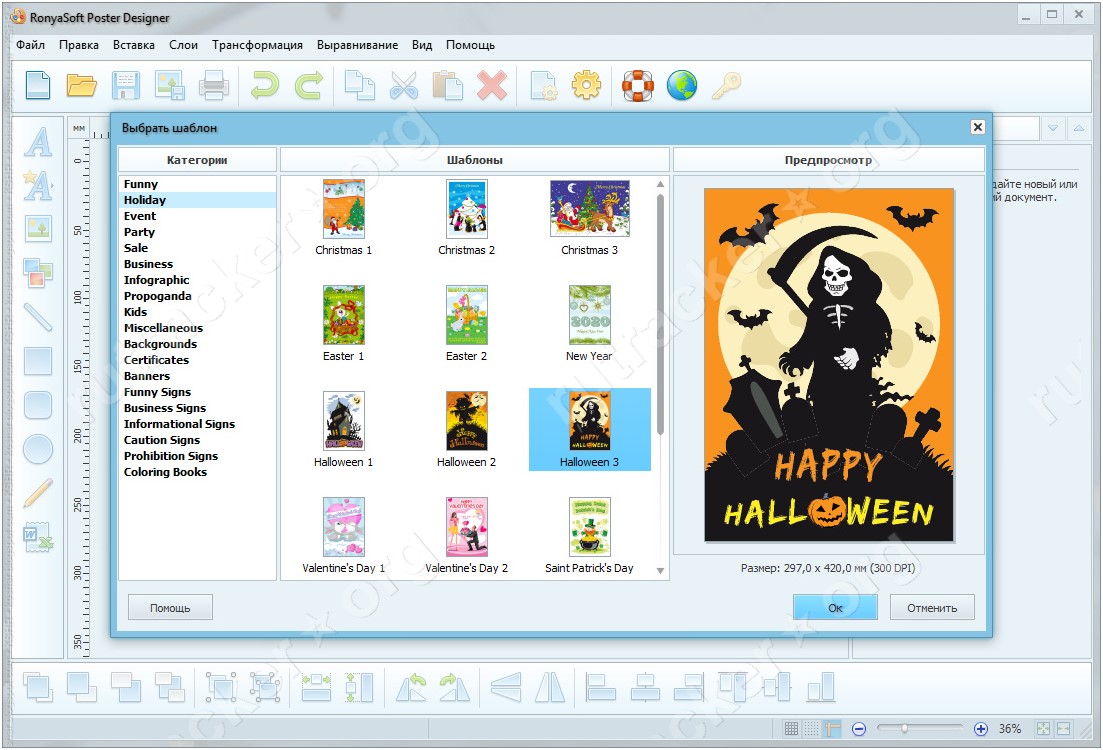Select the decorative star text tool
Image resolution: width=1103 pixels, height=750 pixels.
[38, 185]
